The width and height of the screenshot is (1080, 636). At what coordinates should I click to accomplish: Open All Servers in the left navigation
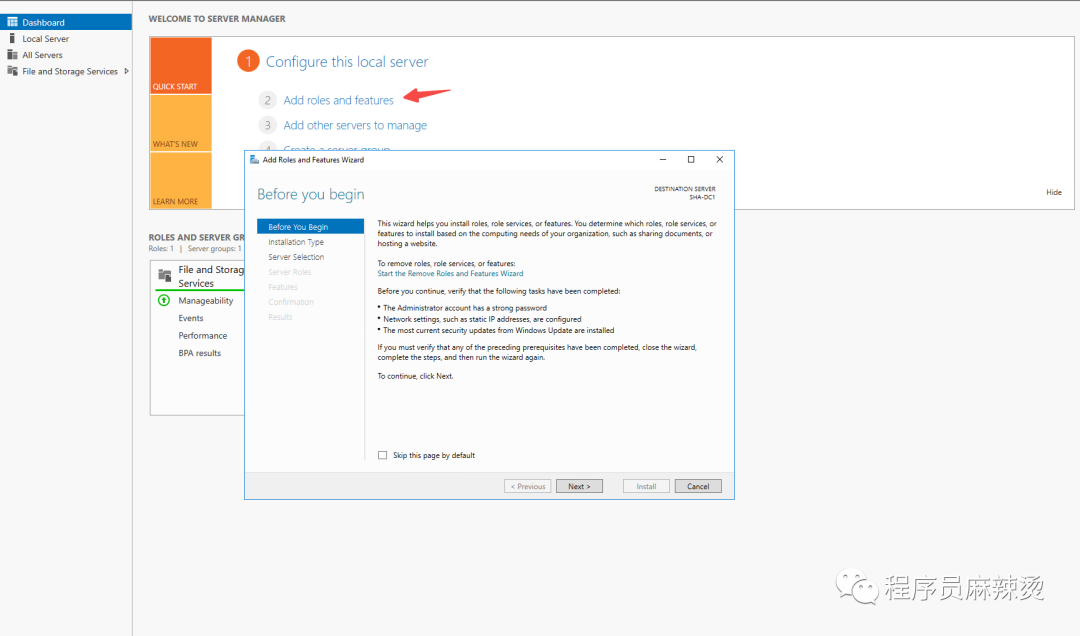pyautogui.click(x=66, y=54)
